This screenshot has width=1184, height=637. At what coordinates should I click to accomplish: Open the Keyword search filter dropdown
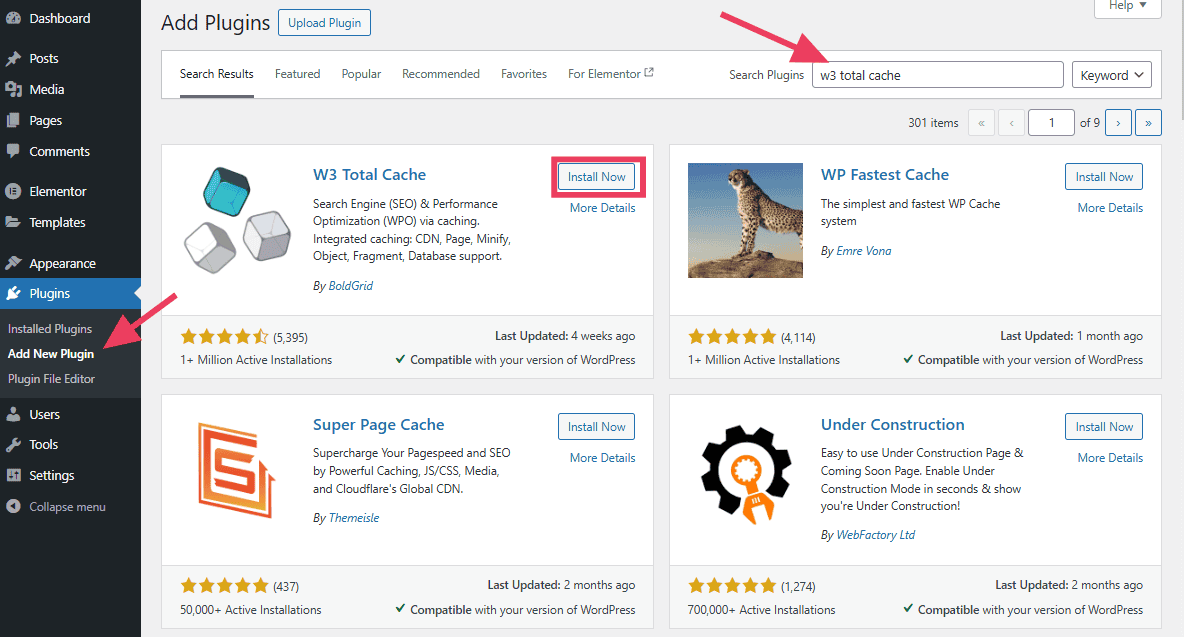click(x=1111, y=74)
